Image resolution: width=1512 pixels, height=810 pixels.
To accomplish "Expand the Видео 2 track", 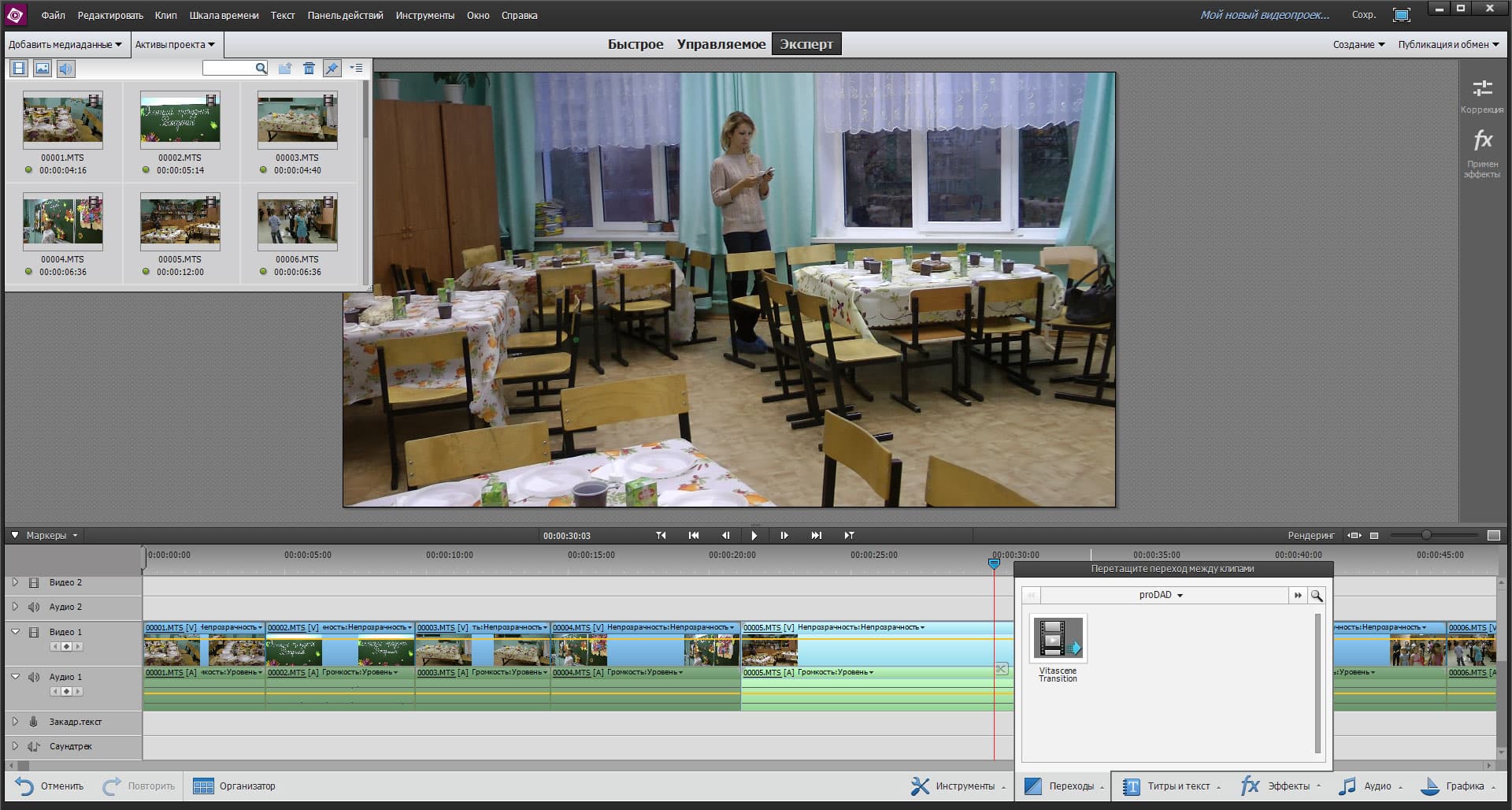I will point(15,583).
